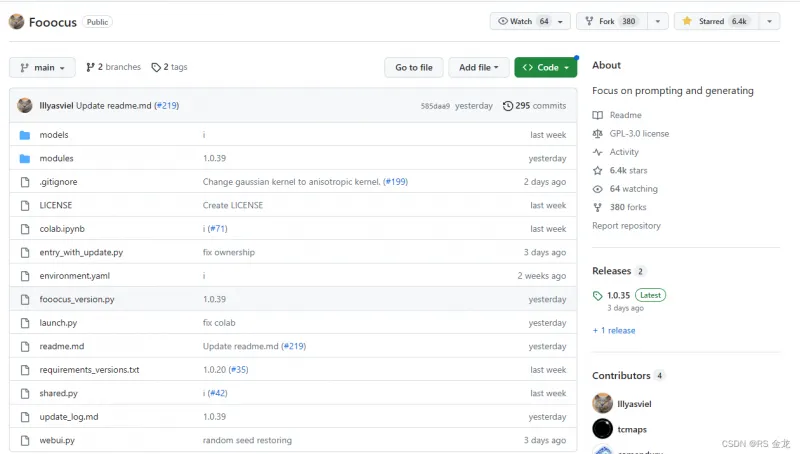800x454 pixels.
Task: Toggle the Starred button for this repository
Action: click(x=715, y=21)
